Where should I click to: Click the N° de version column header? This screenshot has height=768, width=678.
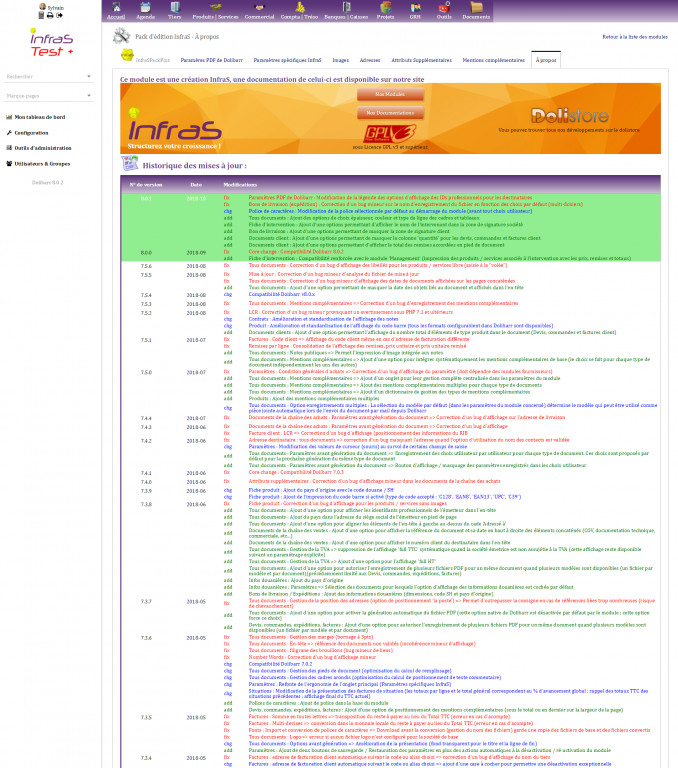[x=146, y=185]
